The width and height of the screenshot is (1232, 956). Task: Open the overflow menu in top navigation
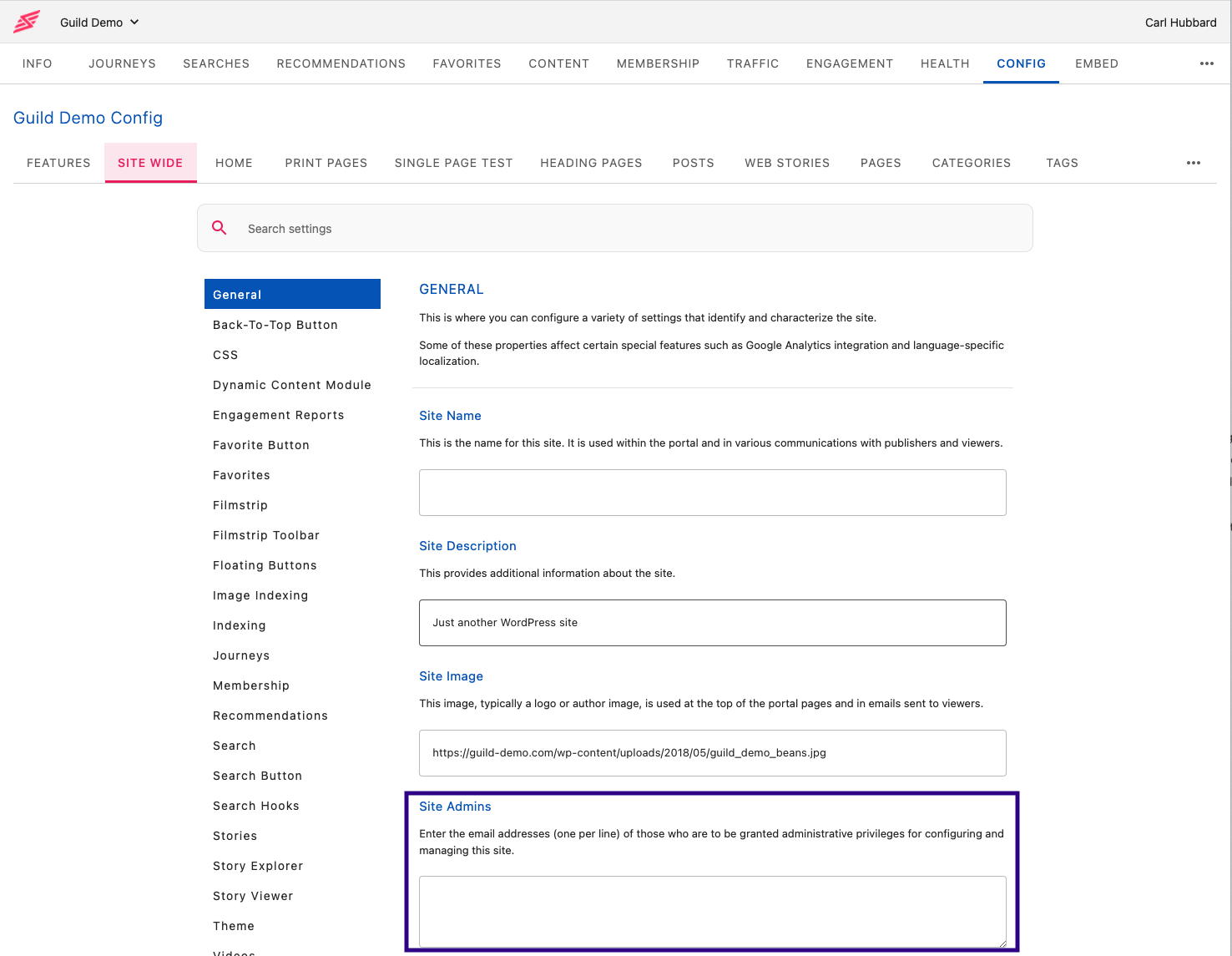coord(1206,63)
